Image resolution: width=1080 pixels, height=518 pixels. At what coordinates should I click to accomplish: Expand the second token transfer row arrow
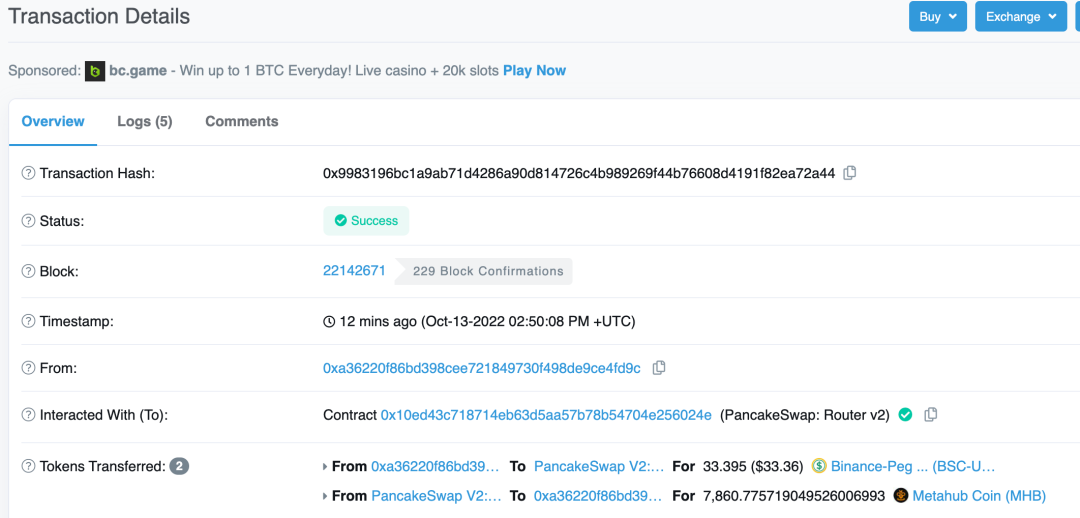(x=325, y=495)
